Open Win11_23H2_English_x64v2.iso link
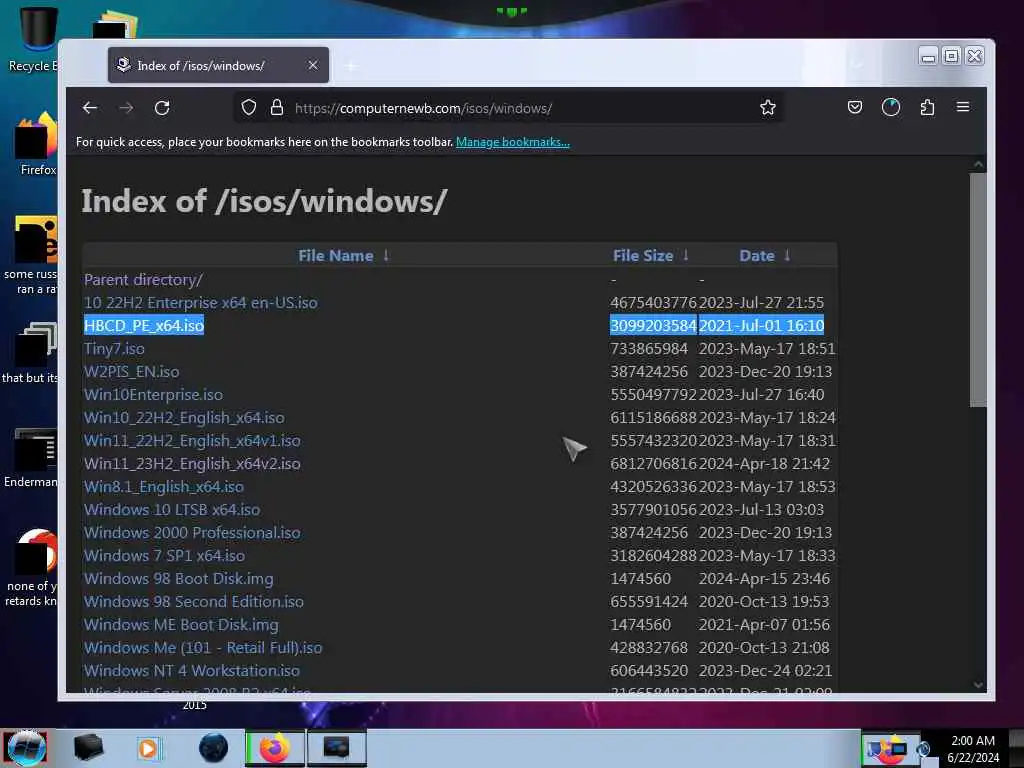Image resolution: width=1024 pixels, height=768 pixels. point(192,464)
